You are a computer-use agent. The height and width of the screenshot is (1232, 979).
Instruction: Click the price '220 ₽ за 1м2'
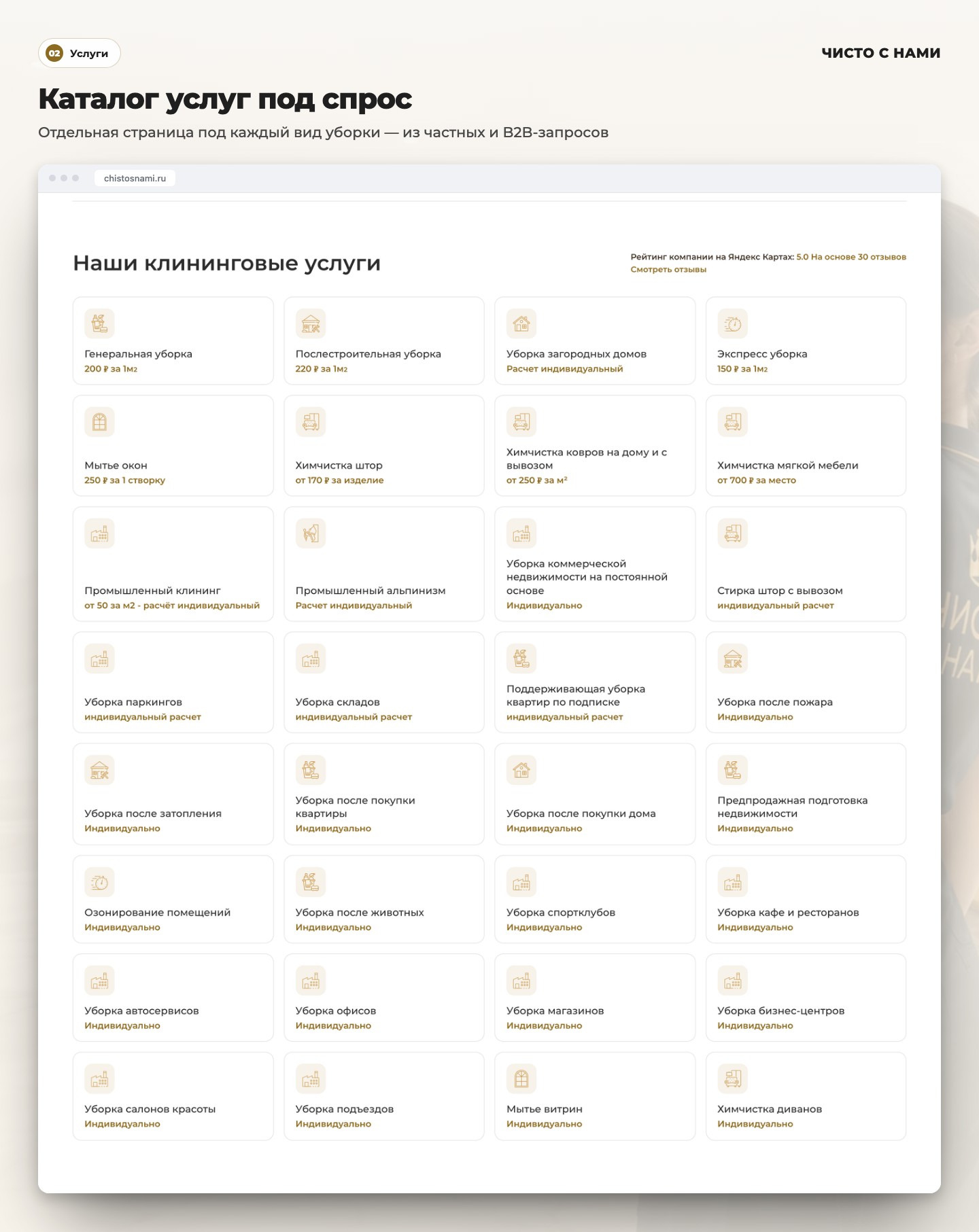pyautogui.click(x=322, y=369)
